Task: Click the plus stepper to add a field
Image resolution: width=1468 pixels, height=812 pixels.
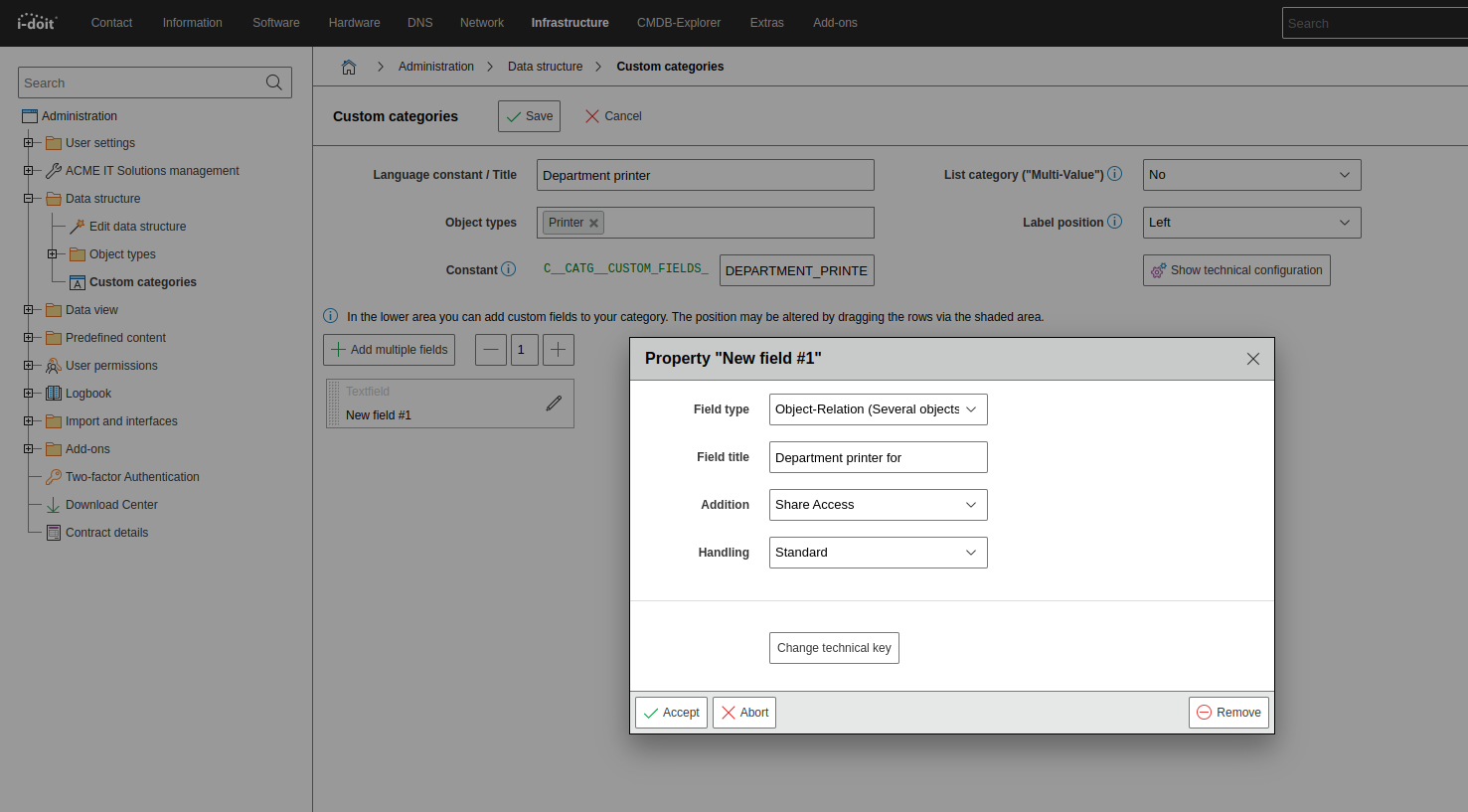Action: pos(559,350)
